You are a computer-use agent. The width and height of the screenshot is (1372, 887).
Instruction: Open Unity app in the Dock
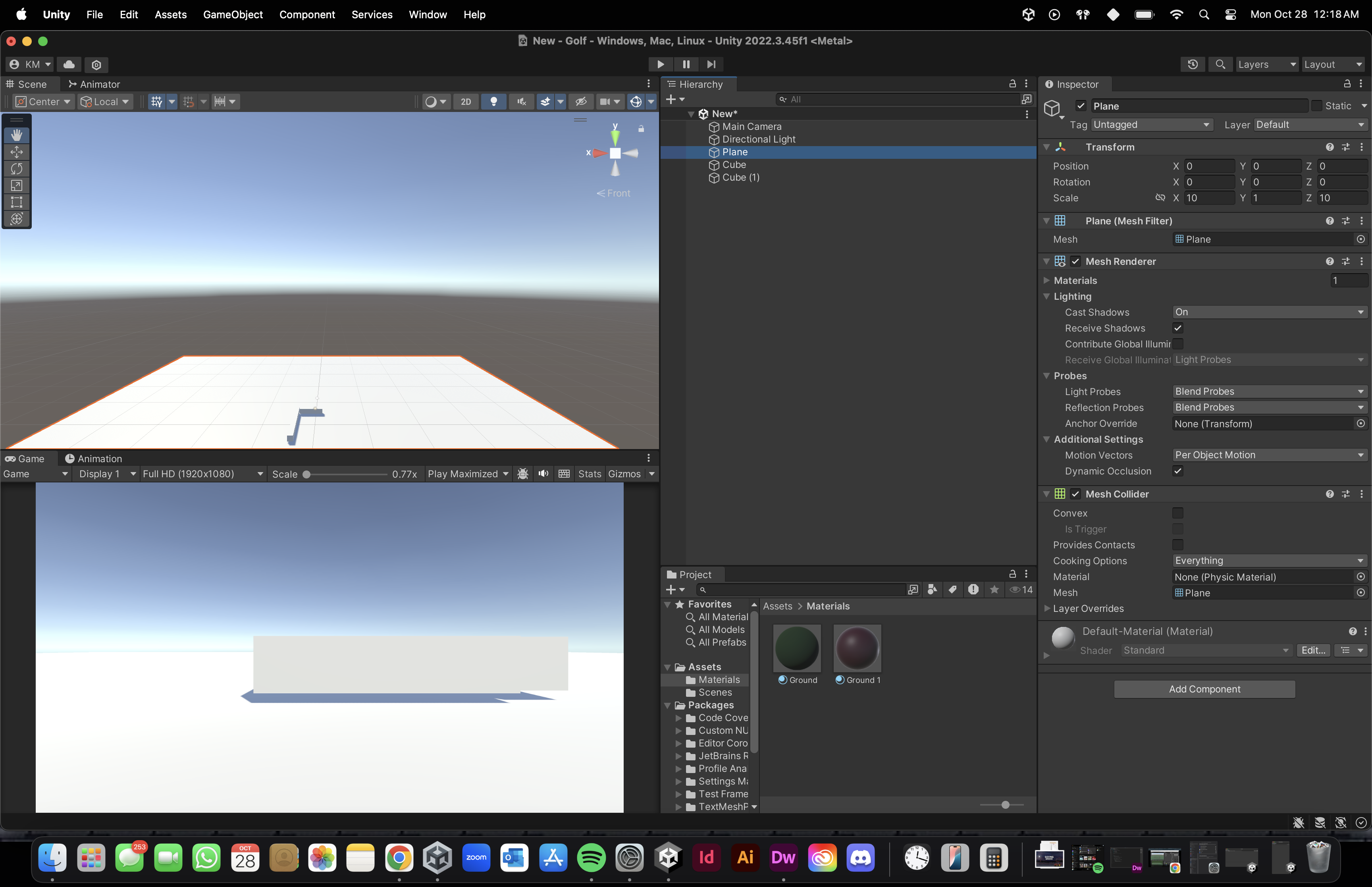click(669, 858)
